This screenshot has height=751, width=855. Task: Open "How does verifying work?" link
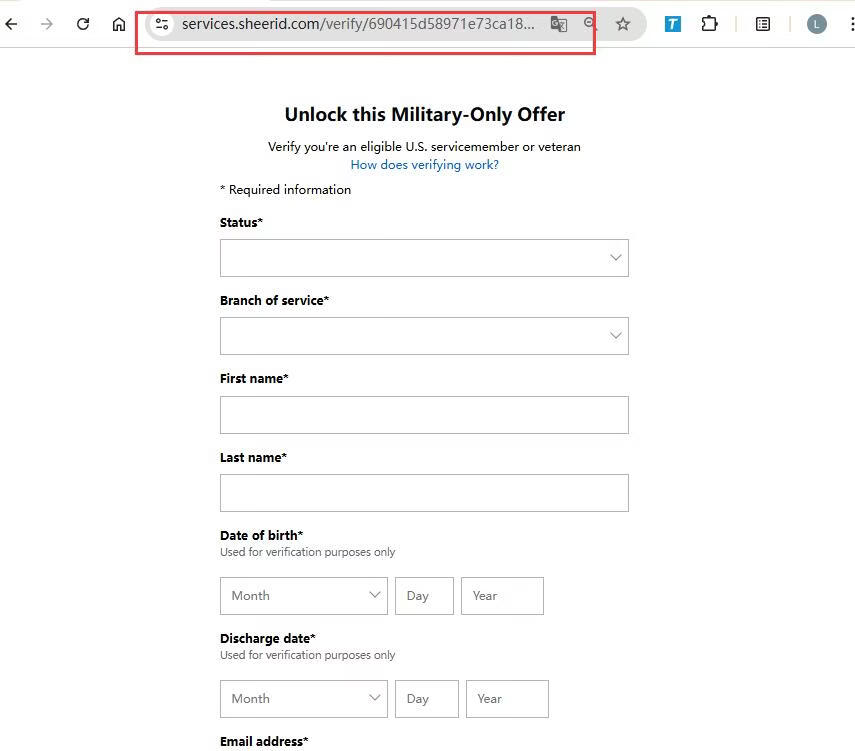424,165
